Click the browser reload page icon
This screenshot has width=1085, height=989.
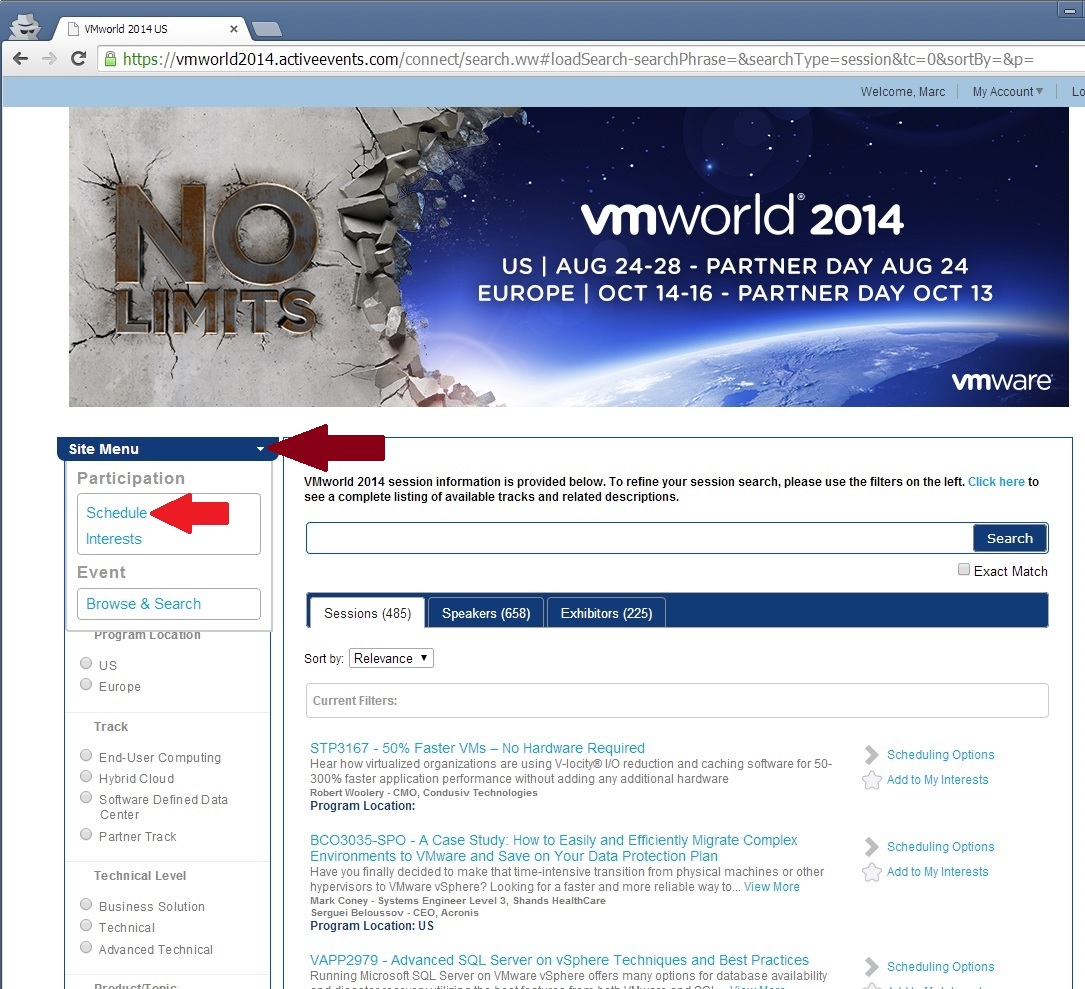point(78,59)
